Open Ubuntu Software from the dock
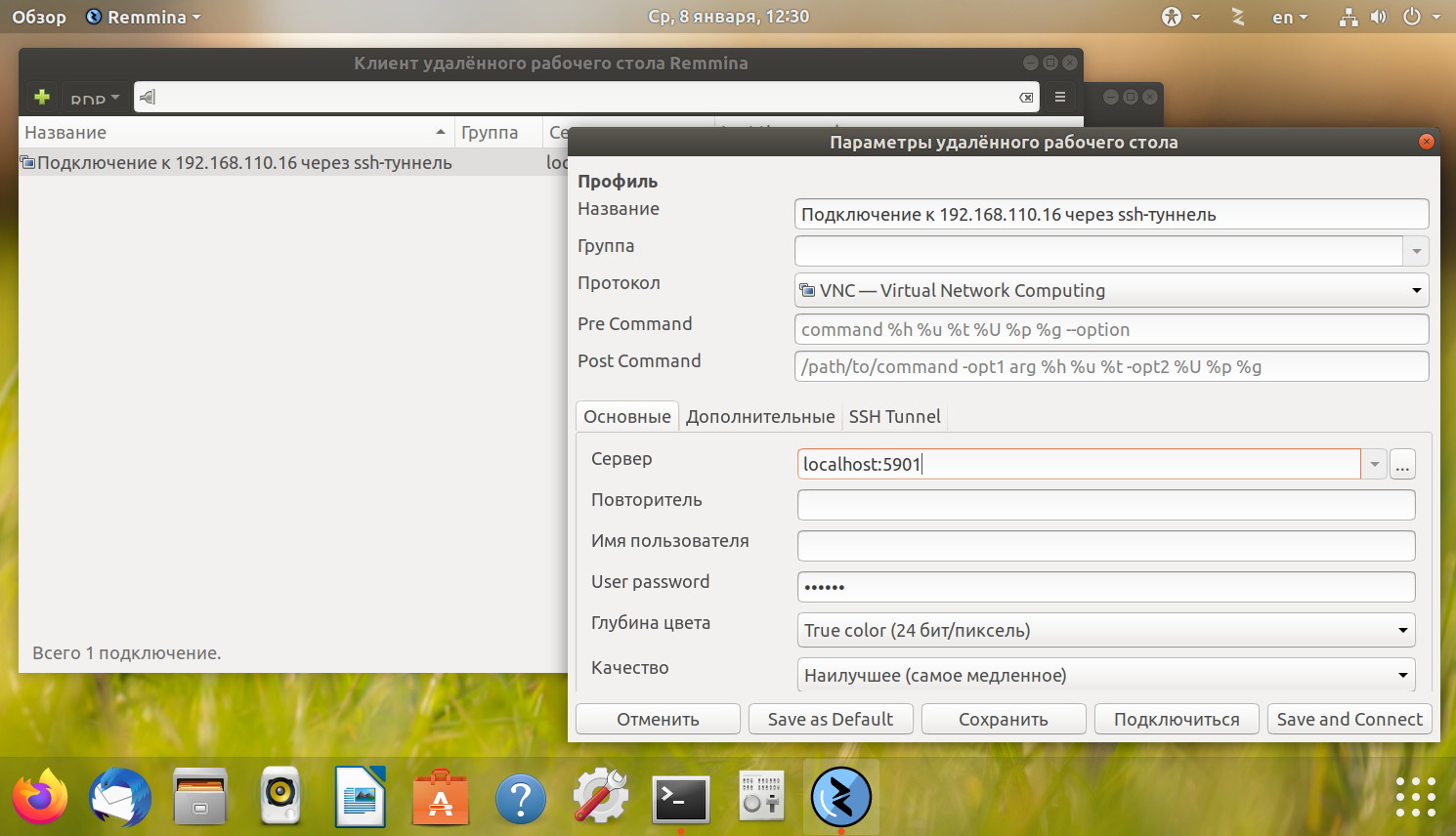Screen dimensions: 1456x836 (x=441, y=797)
